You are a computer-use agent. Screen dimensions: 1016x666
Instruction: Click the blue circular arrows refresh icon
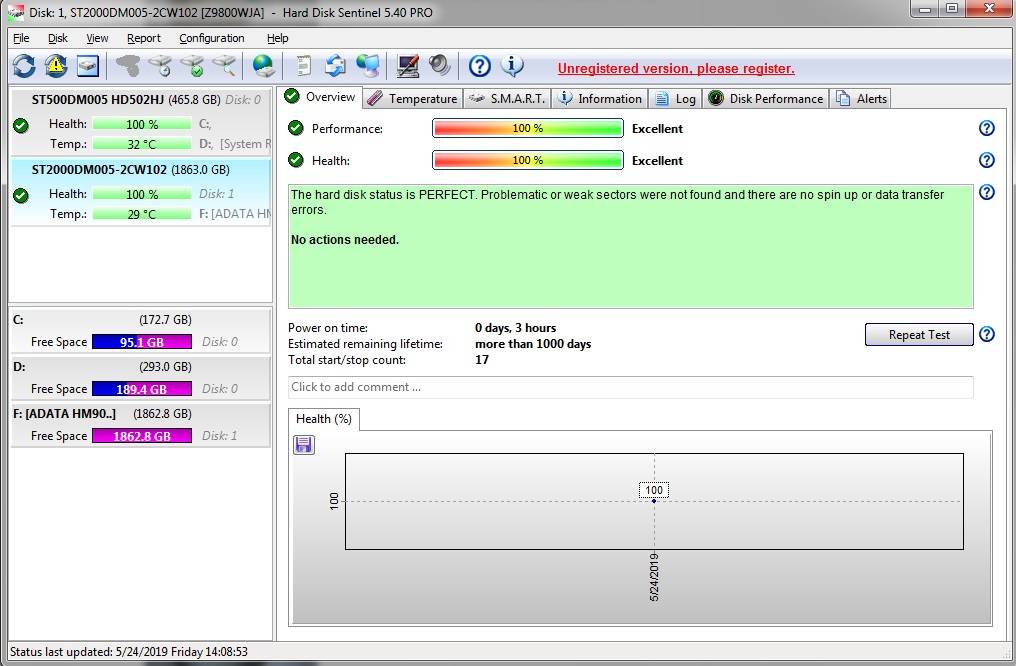coord(24,65)
